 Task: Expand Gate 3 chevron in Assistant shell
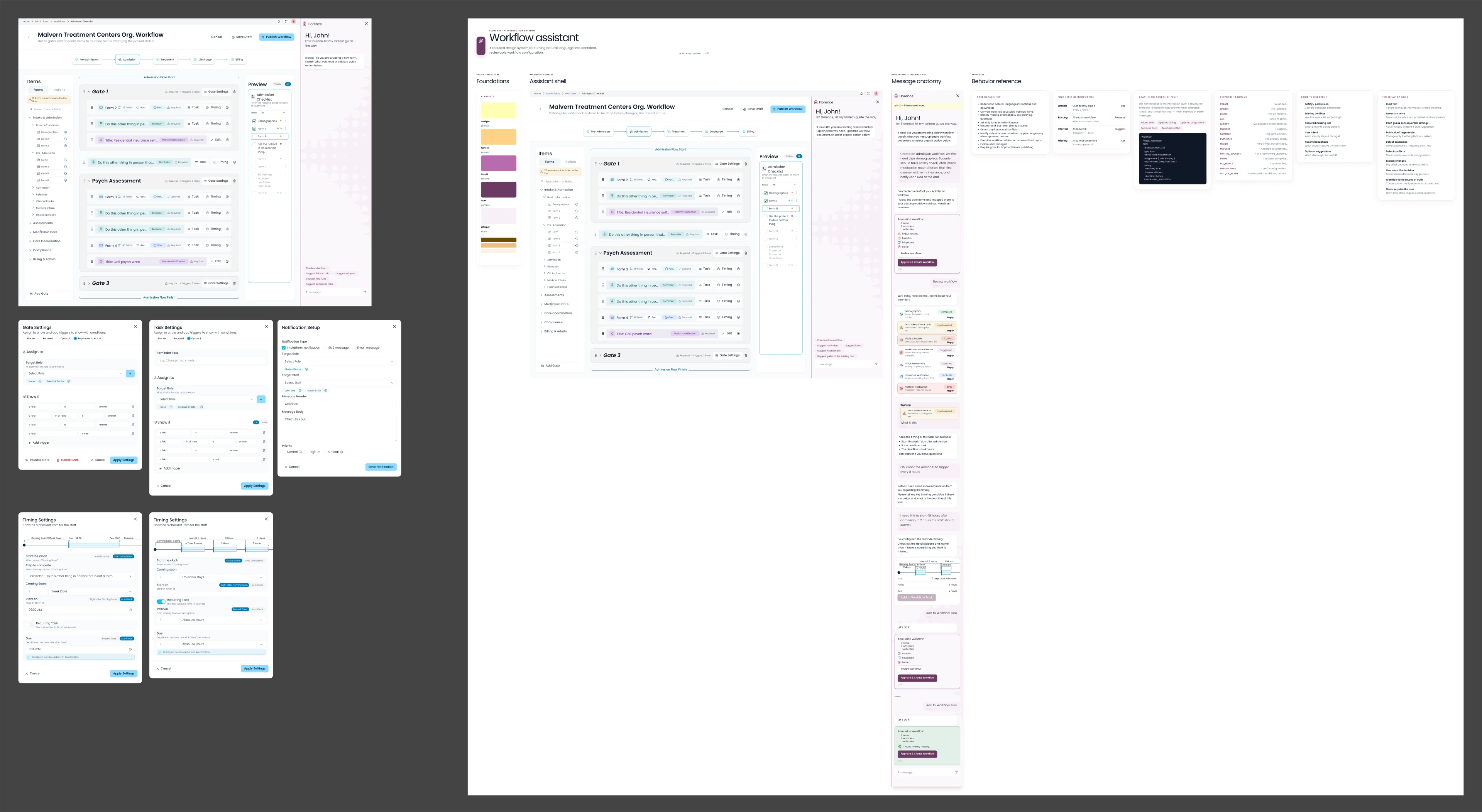600,355
